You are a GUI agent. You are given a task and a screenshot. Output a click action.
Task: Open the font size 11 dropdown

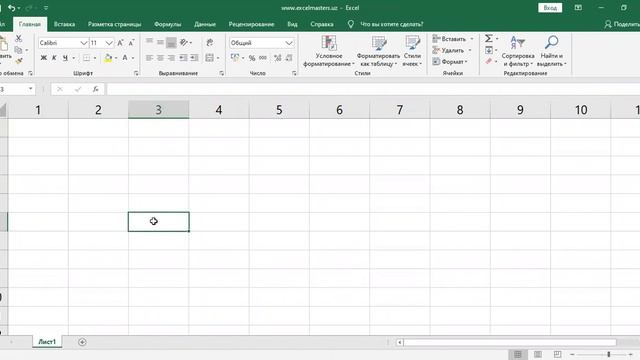tap(109, 43)
